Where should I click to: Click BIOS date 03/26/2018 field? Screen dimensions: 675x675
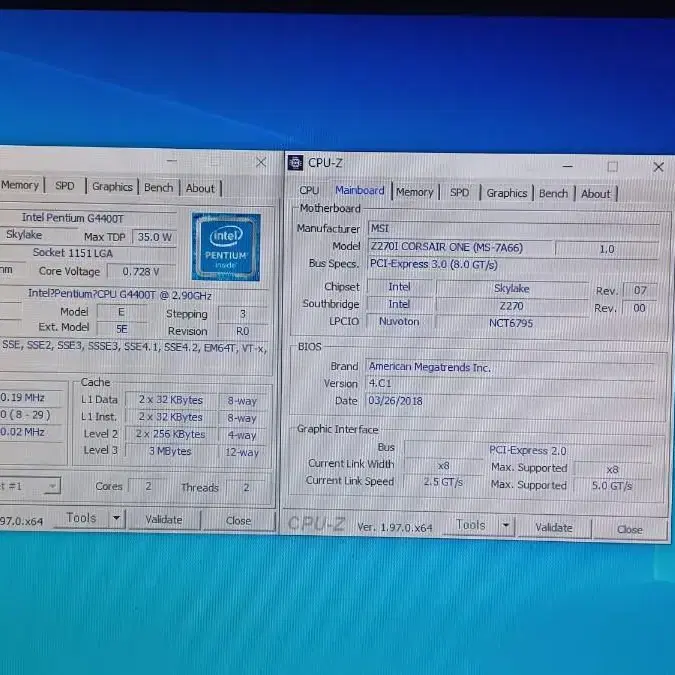[510, 401]
